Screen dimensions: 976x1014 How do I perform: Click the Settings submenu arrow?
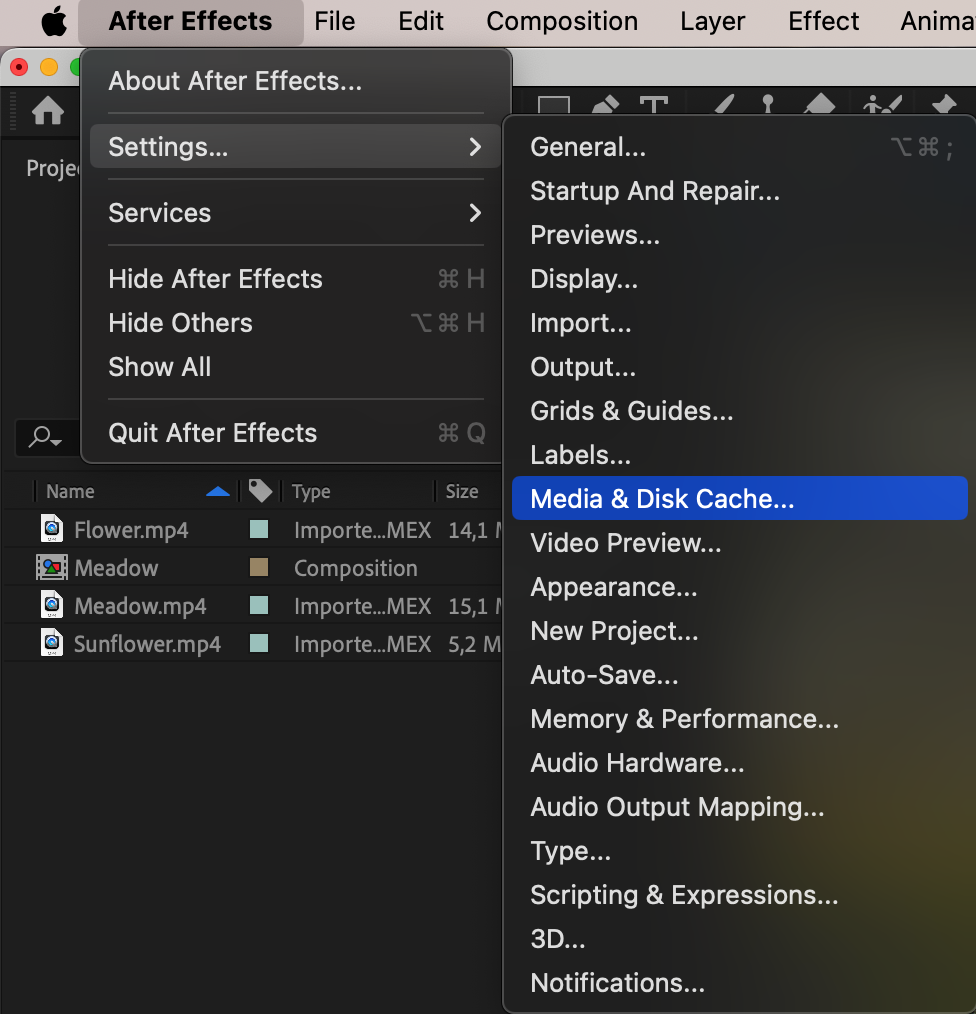(475, 147)
